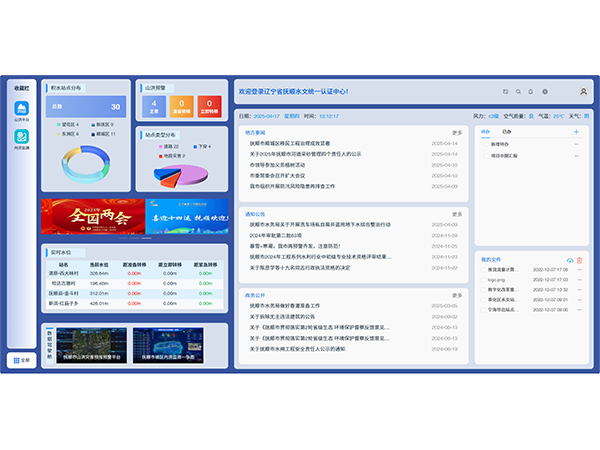Expand 更多 in the 地方要闻 panel
This screenshot has height=450, width=600.
pyautogui.click(x=457, y=132)
